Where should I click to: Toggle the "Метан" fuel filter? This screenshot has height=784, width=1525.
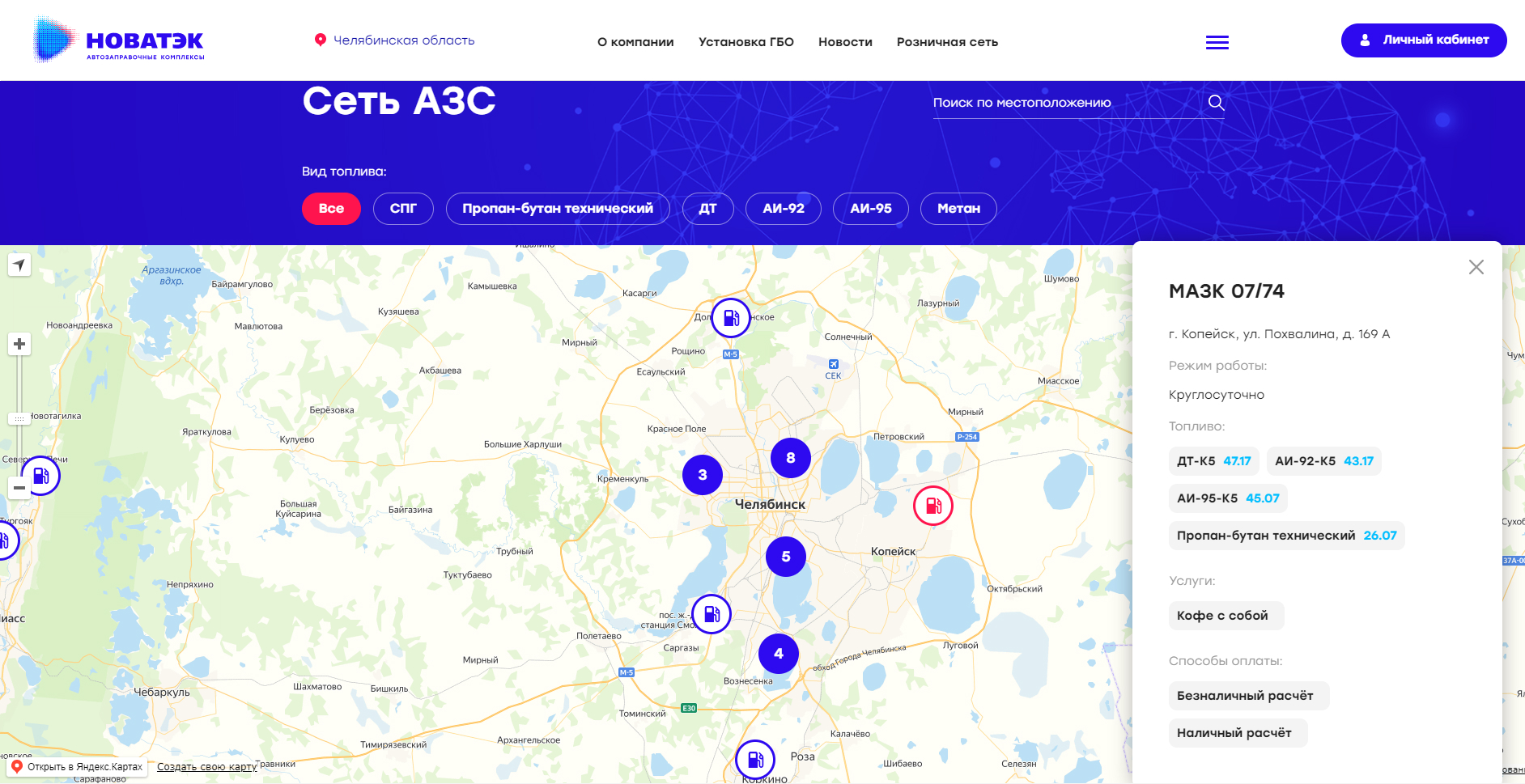pos(958,209)
